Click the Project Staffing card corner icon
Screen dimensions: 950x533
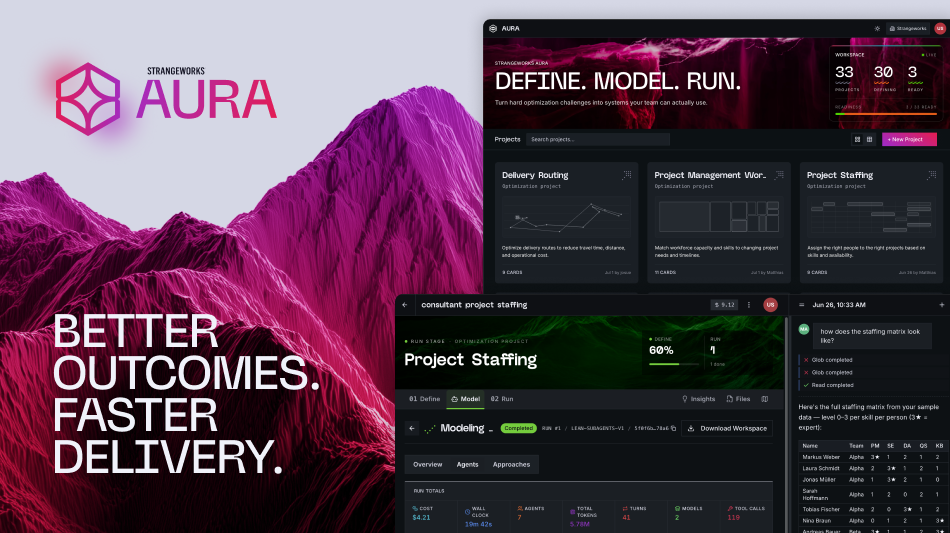[x=931, y=175]
